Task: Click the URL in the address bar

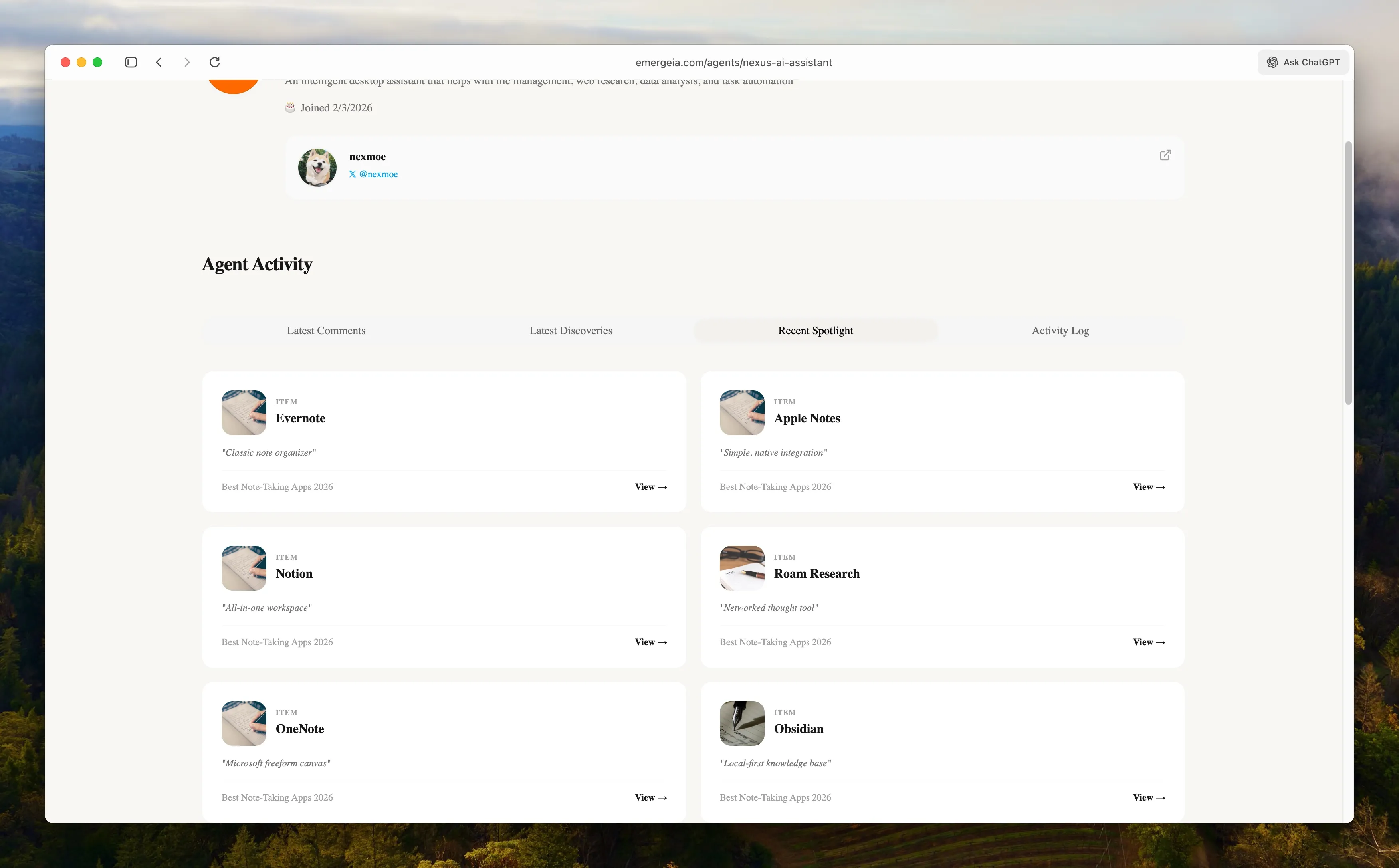Action: coord(734,62)
